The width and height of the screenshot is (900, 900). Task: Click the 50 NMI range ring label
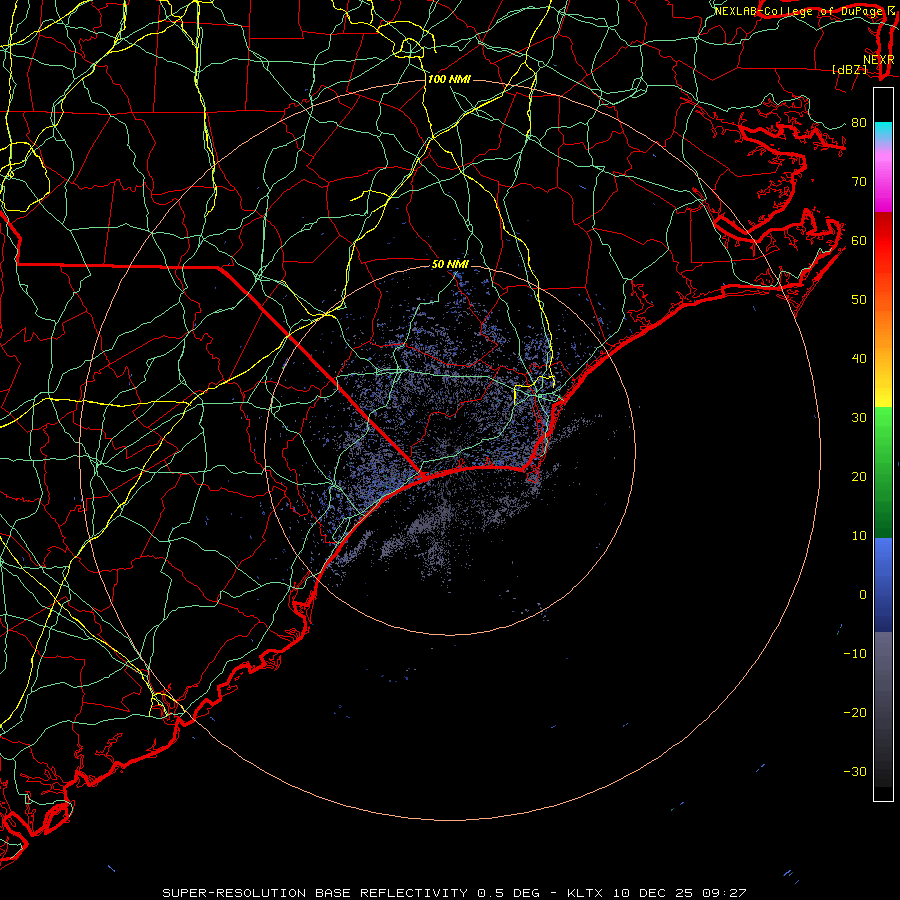click(450, 265)
